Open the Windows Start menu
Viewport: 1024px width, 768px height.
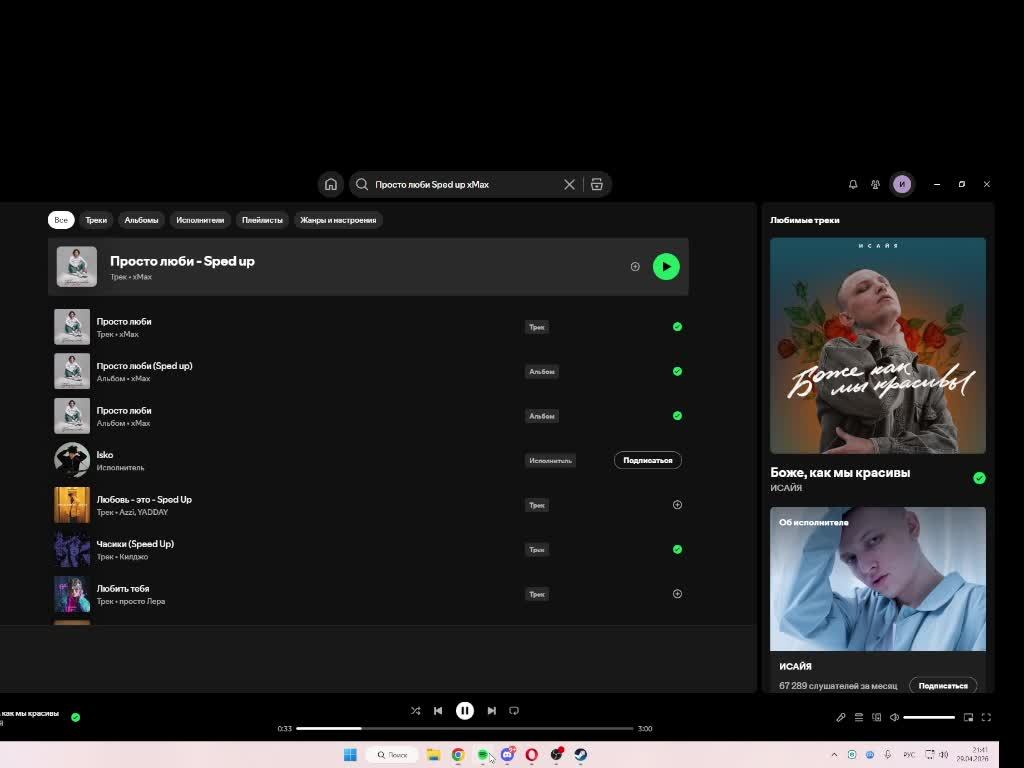pyautogui.click(x=350, y=755)
